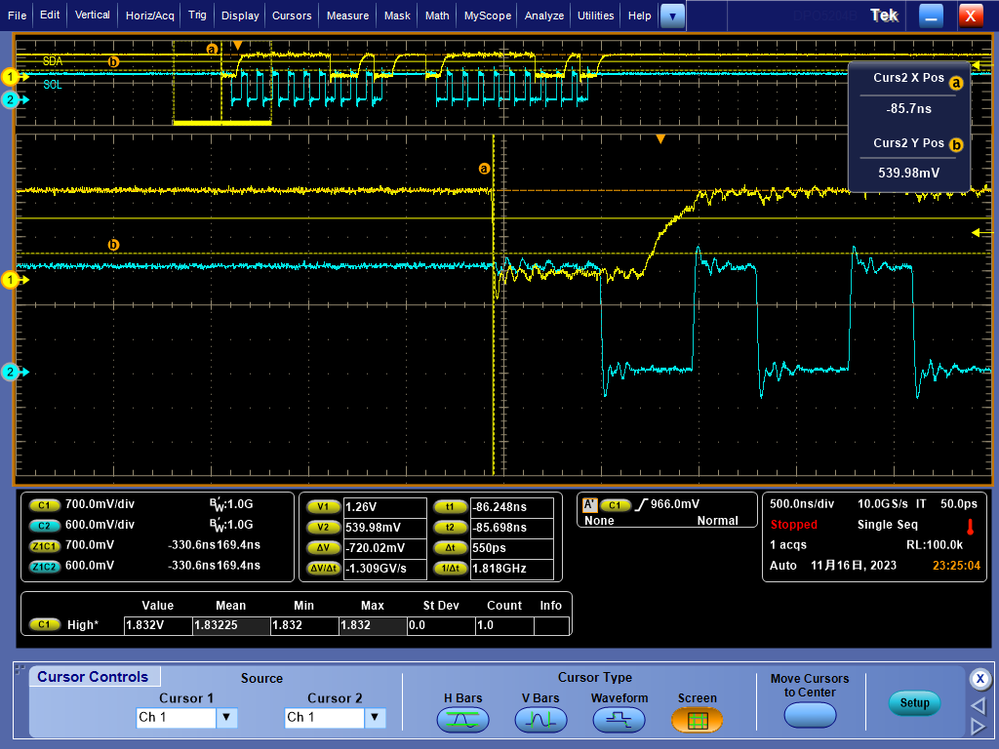Click Move Cursors to Center button
This screenshot has height=749, width=999.
(x=810, y=715)
